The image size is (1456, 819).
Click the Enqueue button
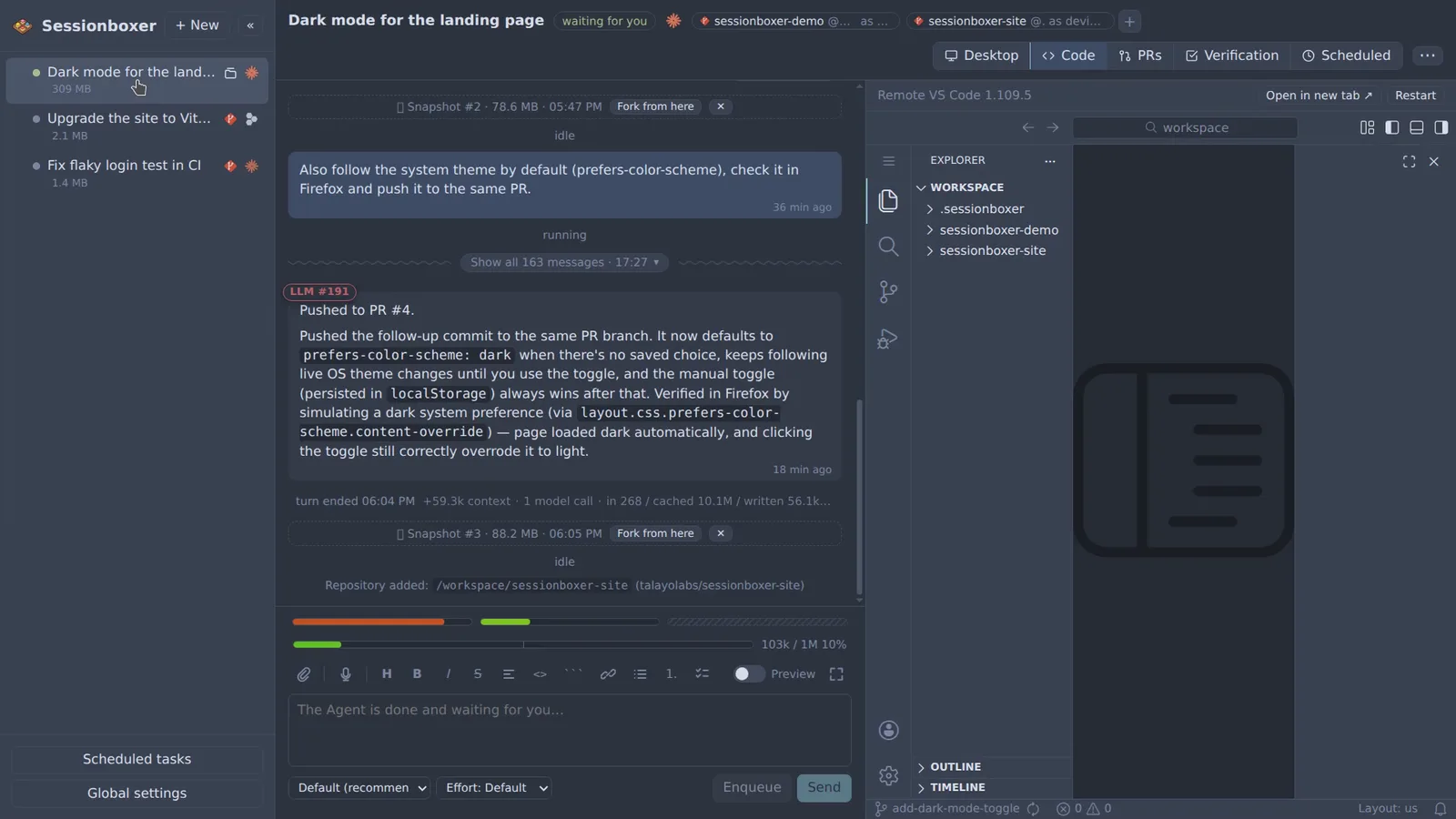(752, 788)
